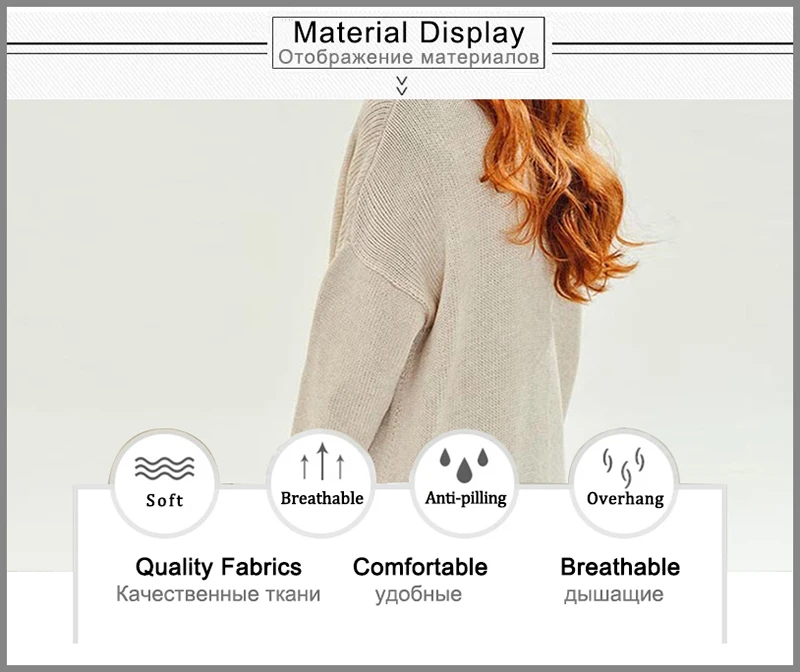Screen dimensions: 800x672
Task: Click the Breathable upward arrows icon
Action: (322, 462)
